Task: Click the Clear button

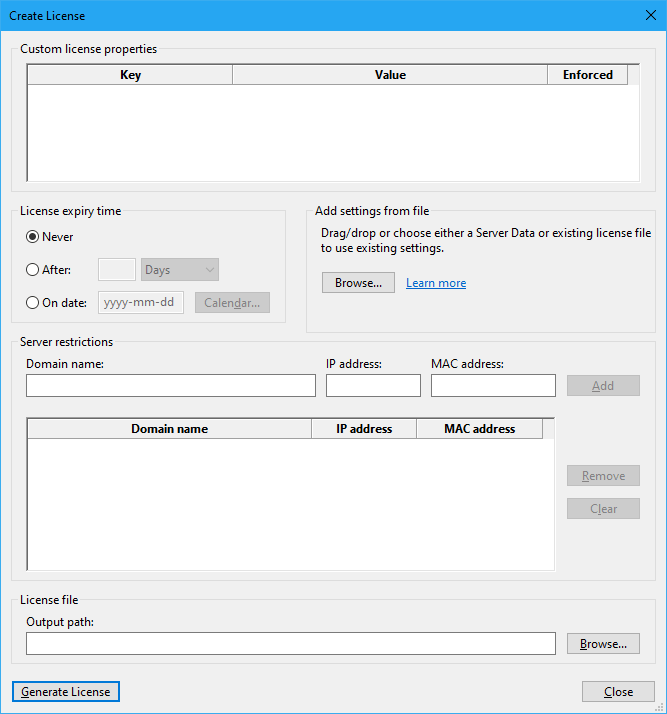Action: tap(603, 509)
